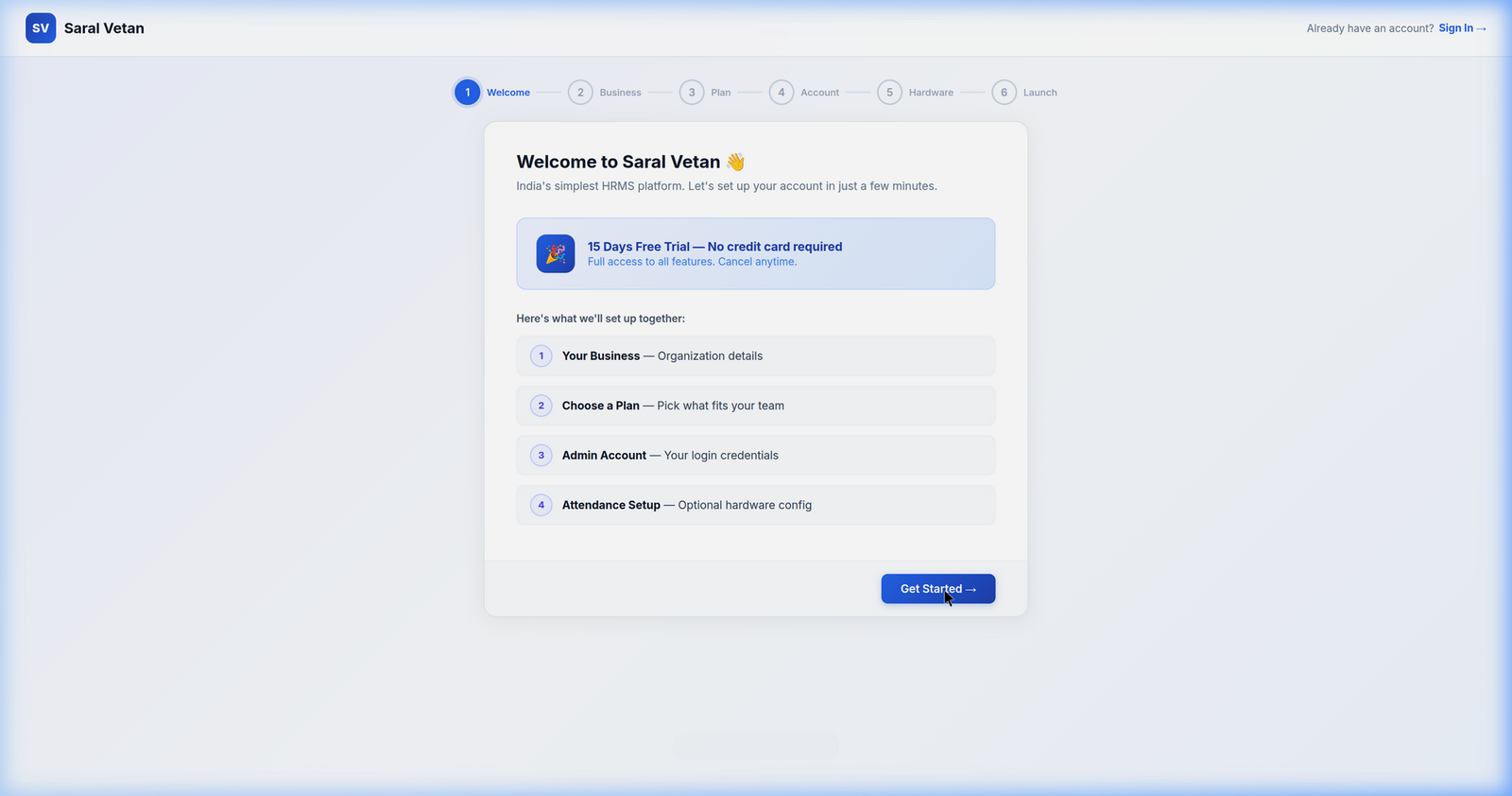Click 'India's simplest HRMS platform' subtitle
Image resolution: width=1512 pixels, height=796 pixels.
pyautogui.click(x=727, y=186)
